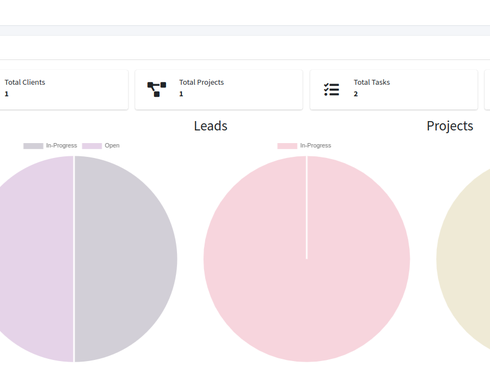Click the Total Projects count value 1
This screenshot has width=490, height=366.
[181, 94]
